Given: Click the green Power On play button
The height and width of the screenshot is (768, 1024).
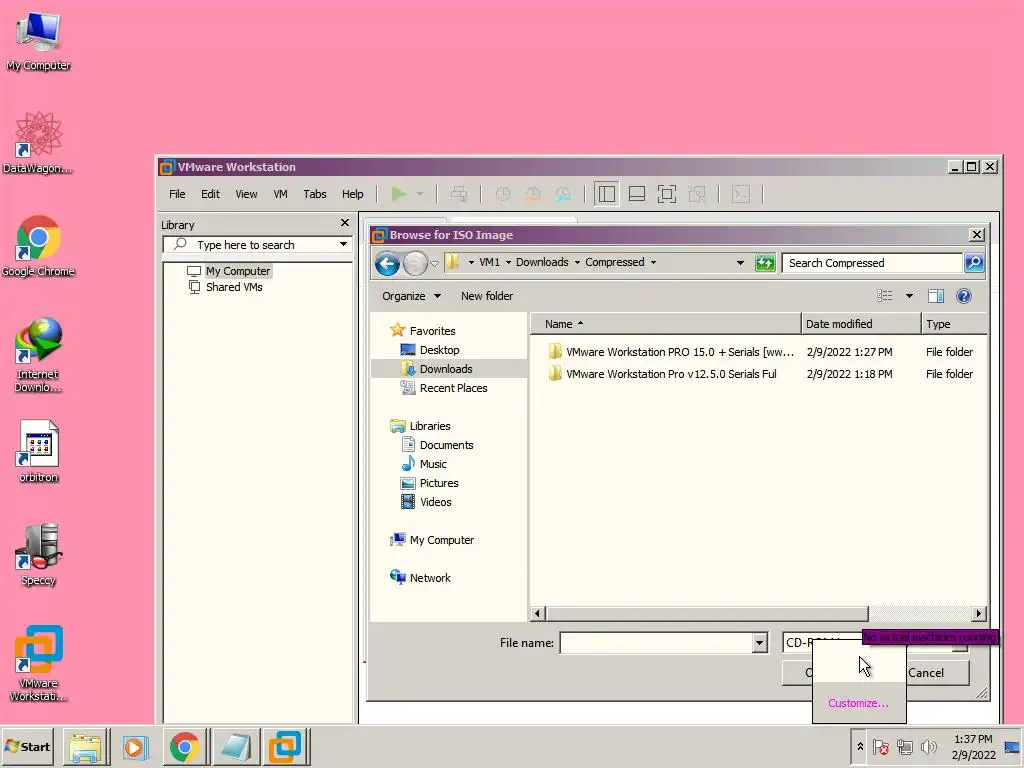Looking at the screenshot, I should (398, 194).
